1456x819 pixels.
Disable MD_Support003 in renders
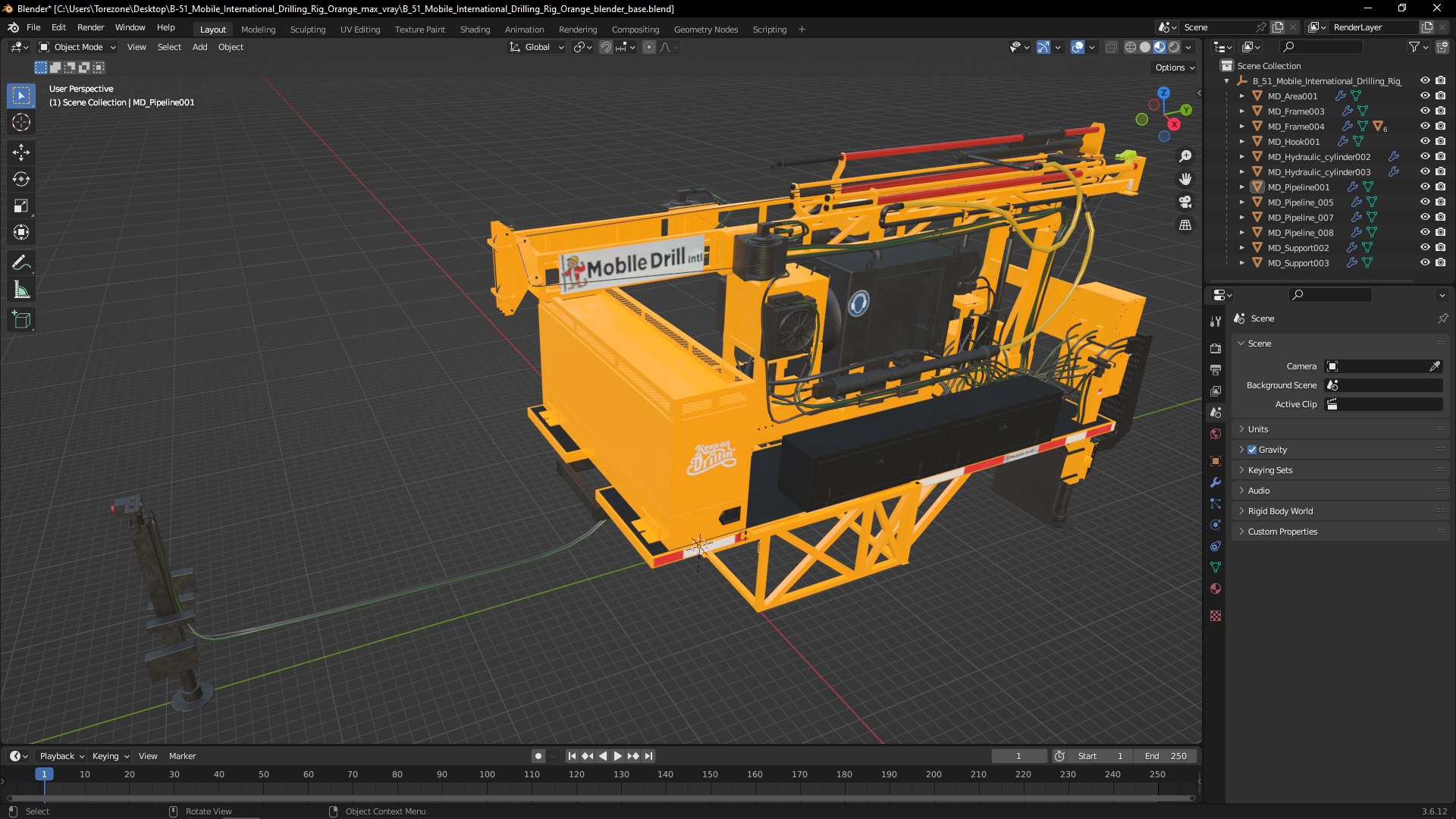[1440, 263]
